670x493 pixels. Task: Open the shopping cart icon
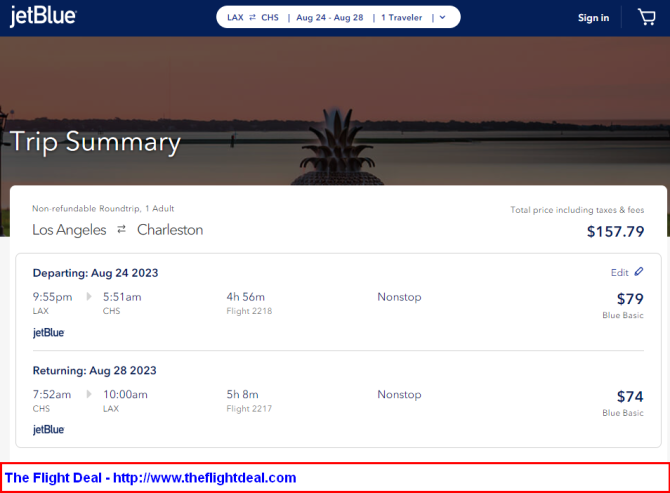(x=646, y=17)
